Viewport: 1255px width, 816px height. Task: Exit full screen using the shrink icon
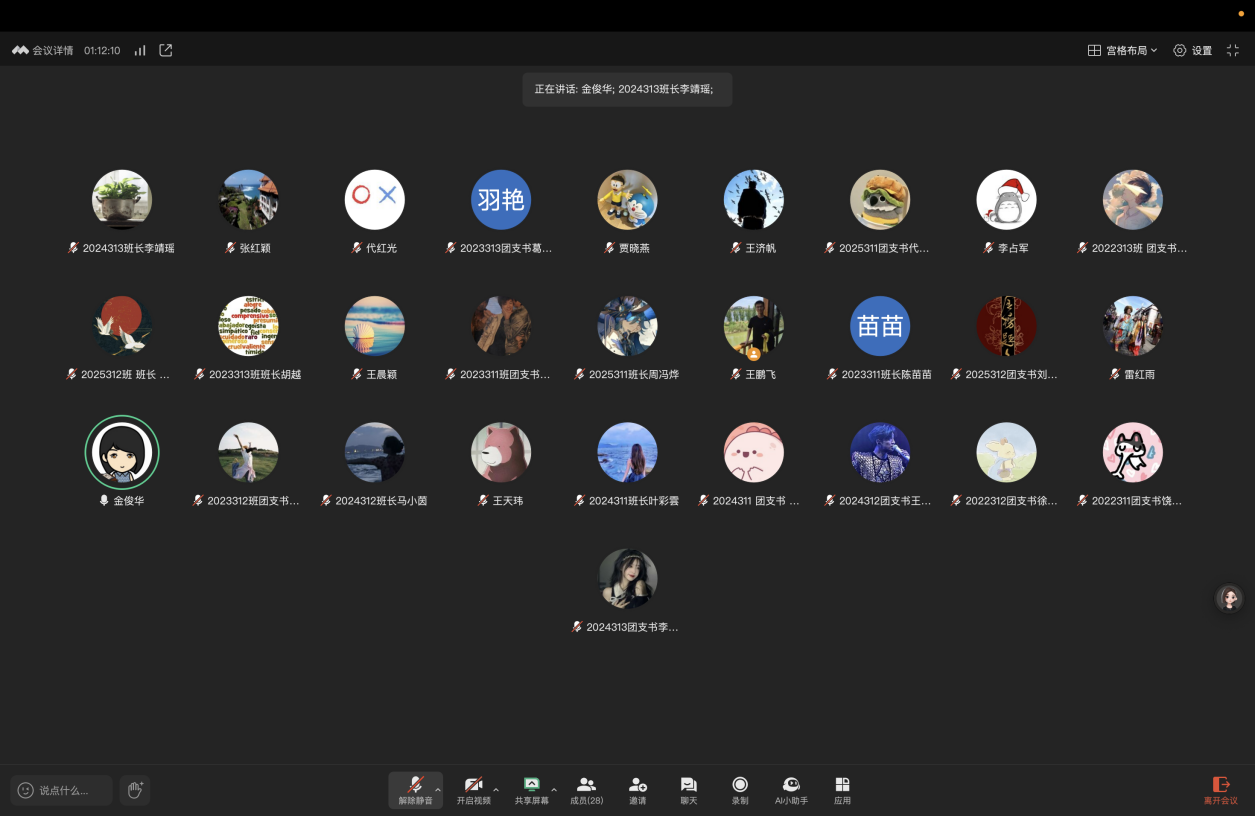tap(1233, 50)
